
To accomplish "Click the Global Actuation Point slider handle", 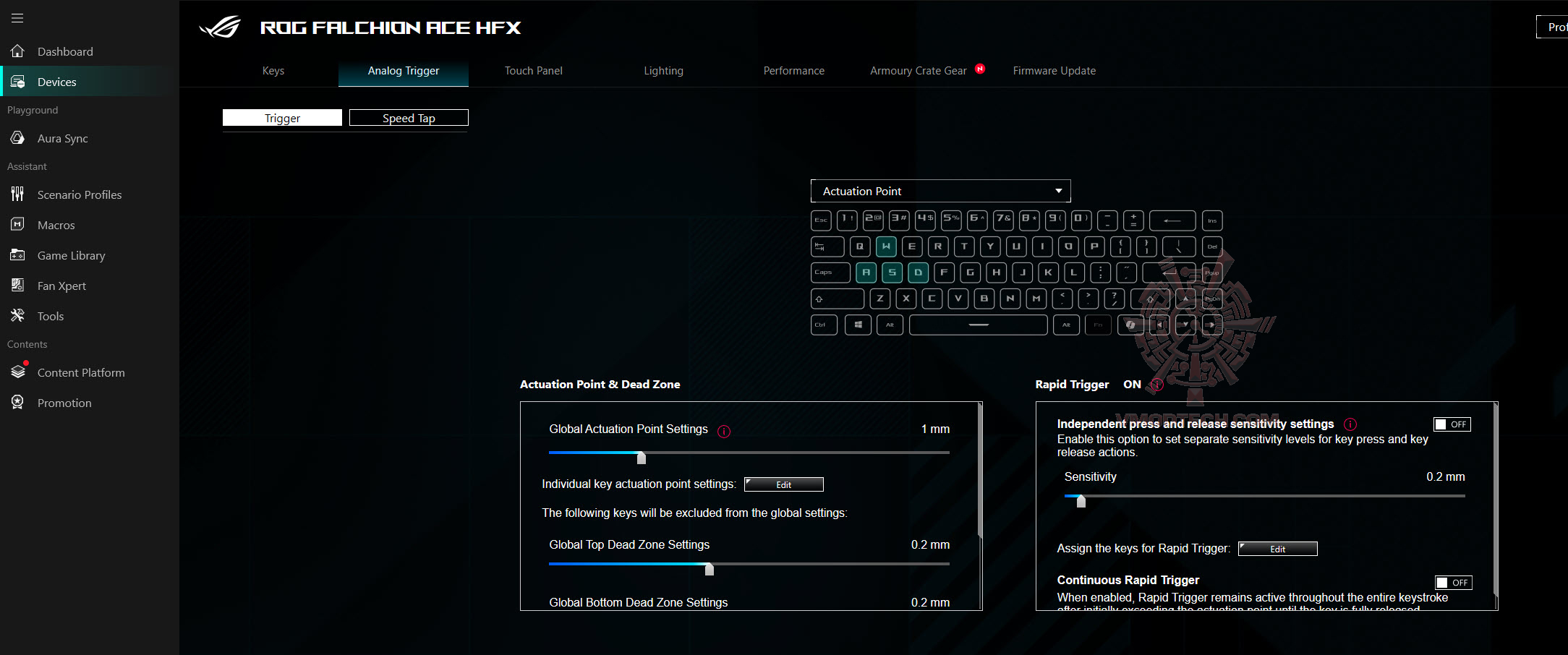I will (x=642, y=458).
